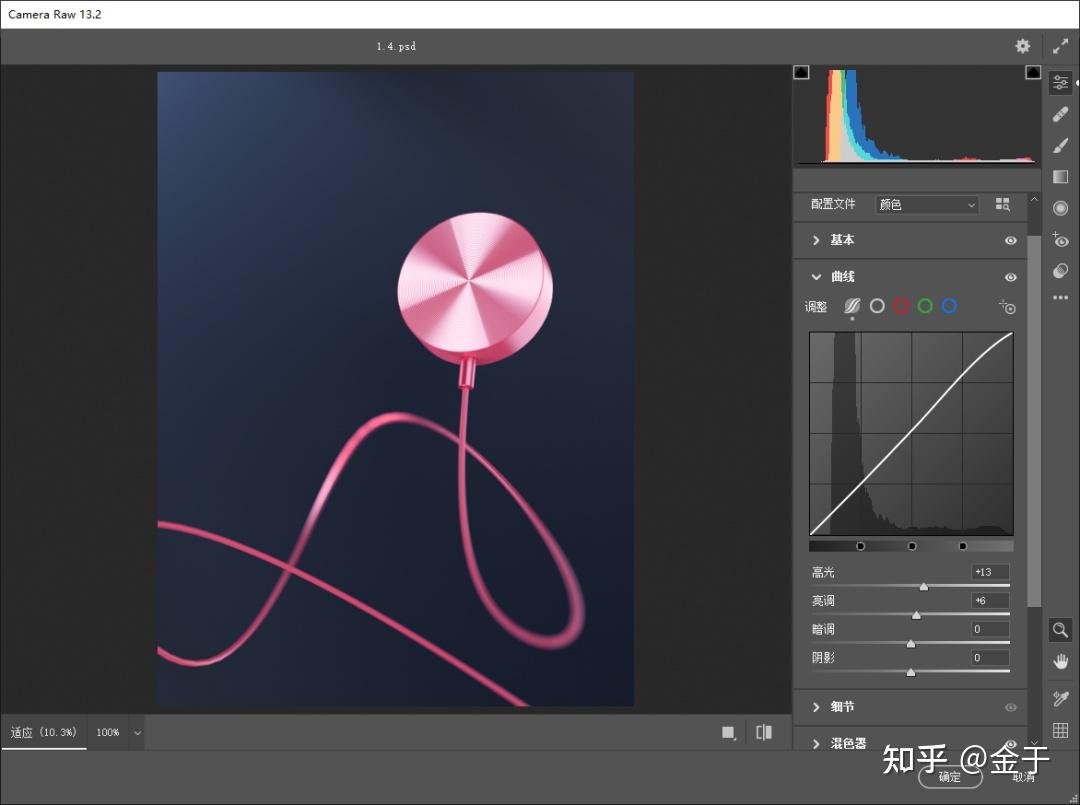Activate the Red Eye removal tool

(1061, 240)
